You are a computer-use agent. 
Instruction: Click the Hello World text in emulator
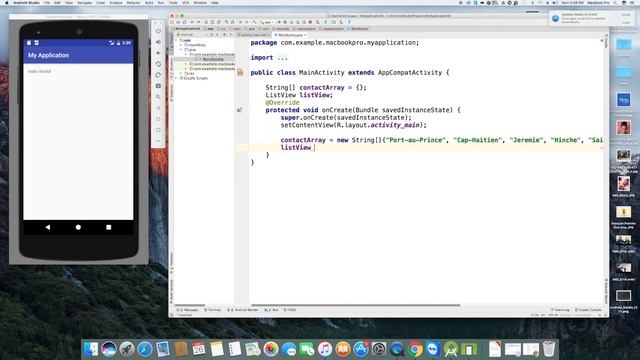pos(40,71)
